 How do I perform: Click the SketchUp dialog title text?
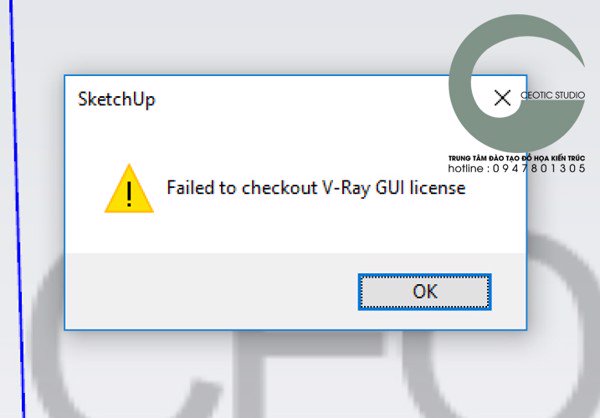click(117, 99)
